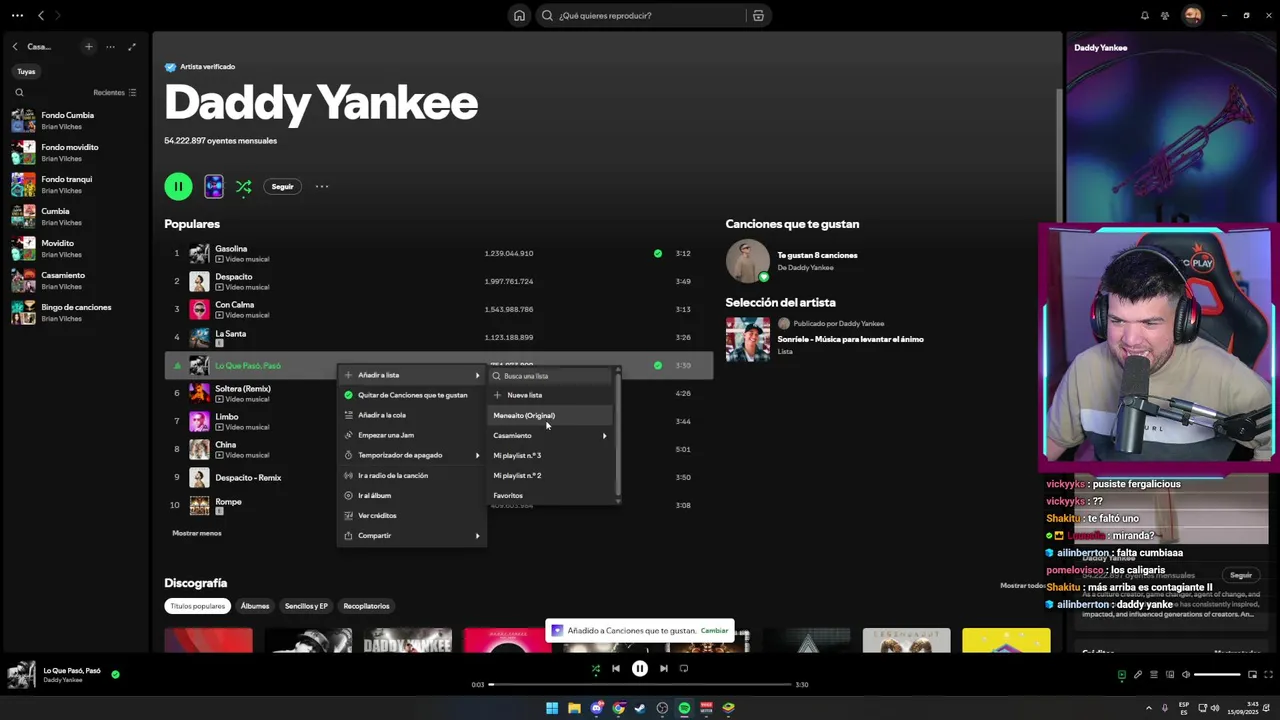This screenshot has width=1280, height=720.
Task: Open the Recientes sort dropdown in the library
Action: (115, 92)
